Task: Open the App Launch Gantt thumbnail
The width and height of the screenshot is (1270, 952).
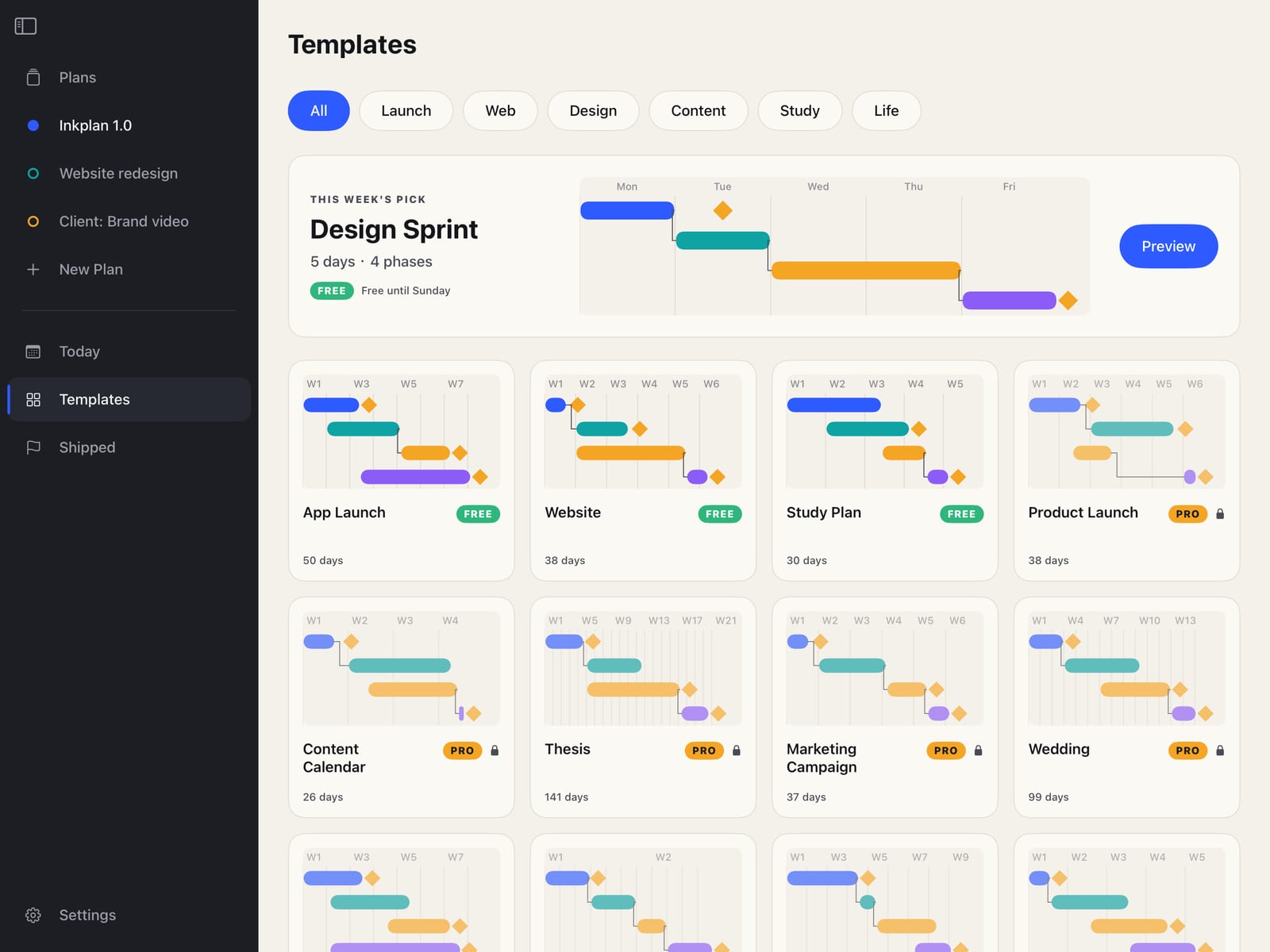Action: click(x=402, y=432)
